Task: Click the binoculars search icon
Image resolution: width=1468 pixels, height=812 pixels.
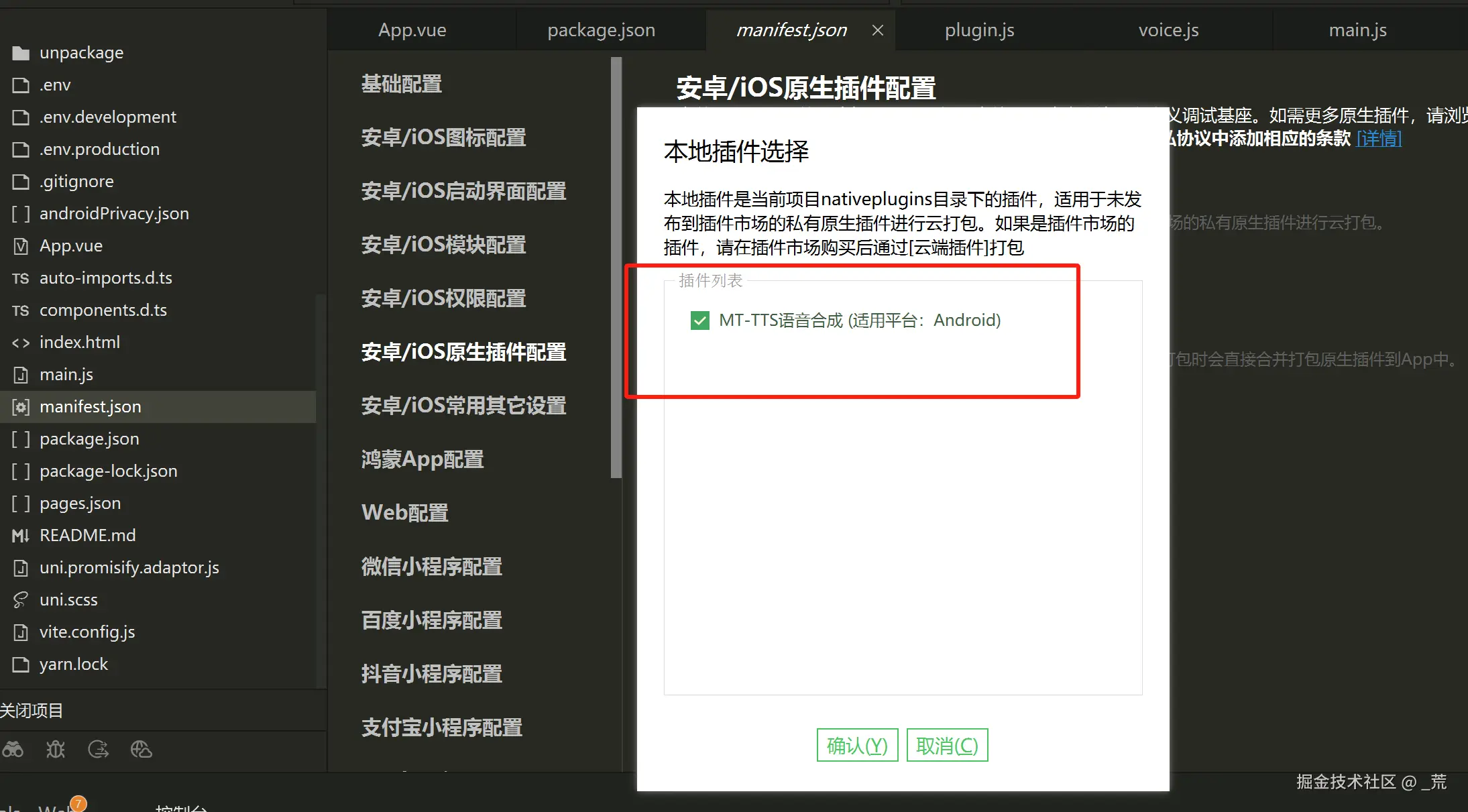Action: pyautogui.click(x=13, y=749)
